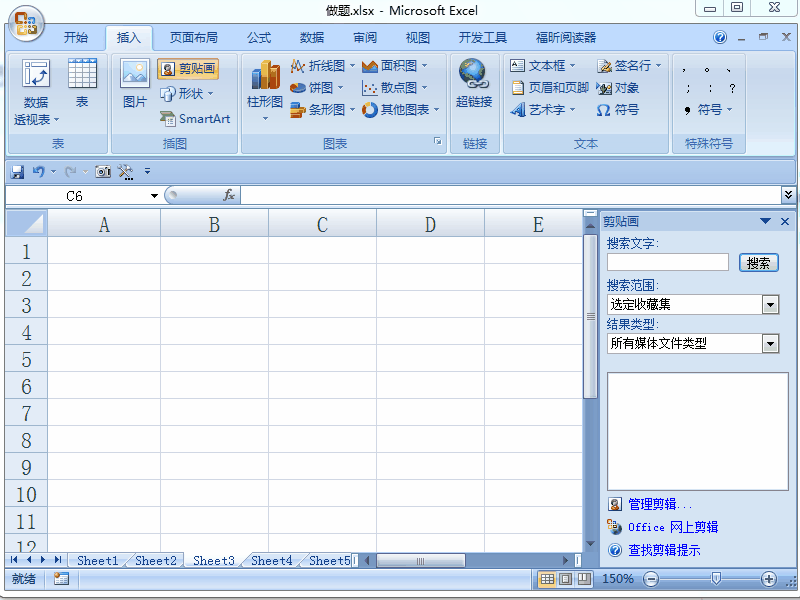Customize the Quick Access Toolbar

(147, 172)
